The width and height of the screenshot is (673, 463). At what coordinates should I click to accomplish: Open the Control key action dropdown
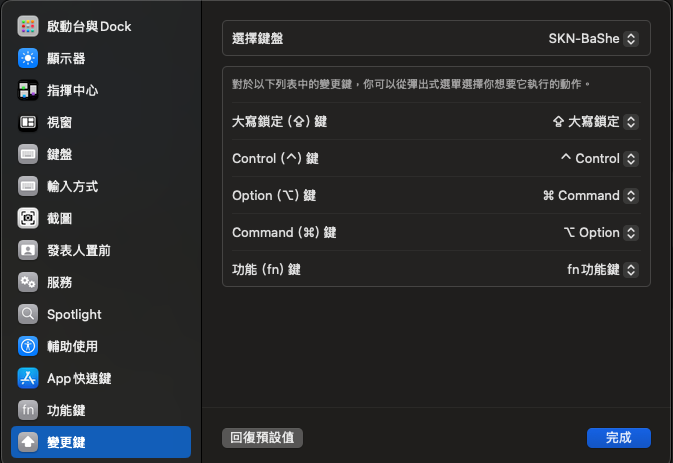click(x=600, y=159)
